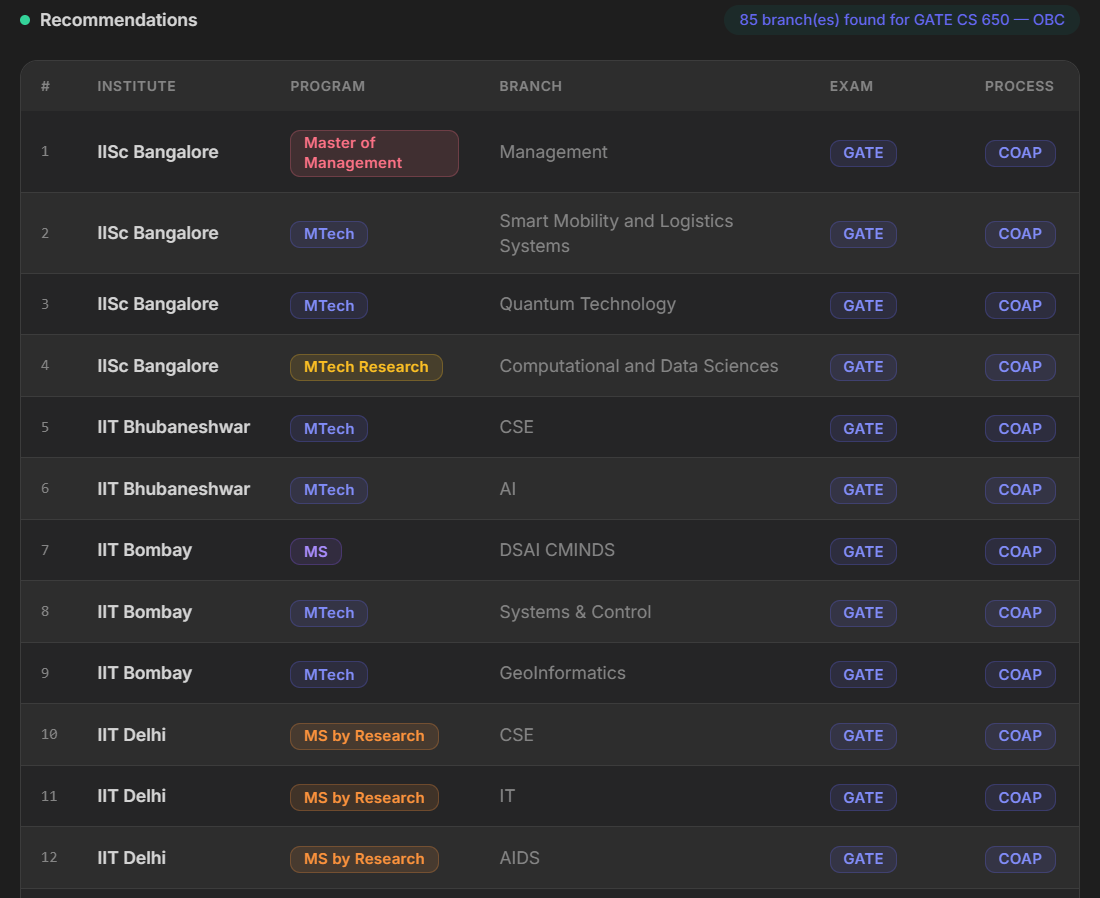
Task: Click IISc Bangalore in the MTech Research row
Action: pos(158,366)
